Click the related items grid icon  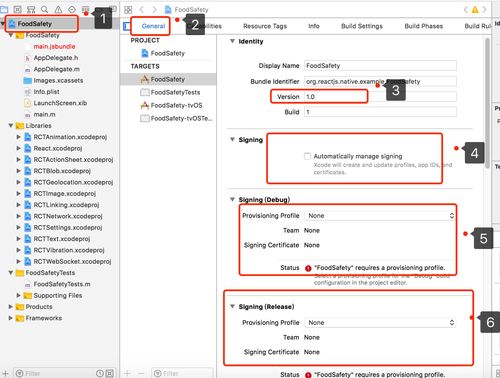(x=128, y=10)
